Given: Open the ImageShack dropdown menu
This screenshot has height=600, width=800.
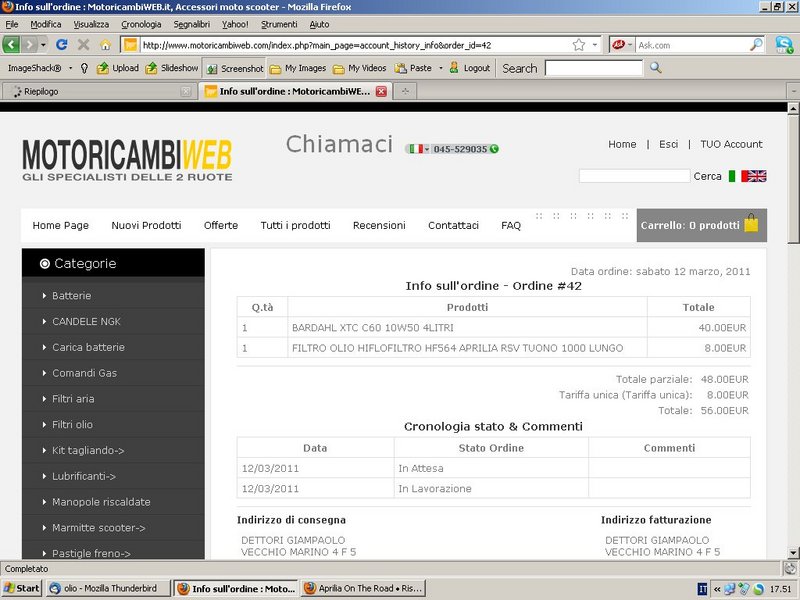Looking at the screenshot, I should coord(70,68).
